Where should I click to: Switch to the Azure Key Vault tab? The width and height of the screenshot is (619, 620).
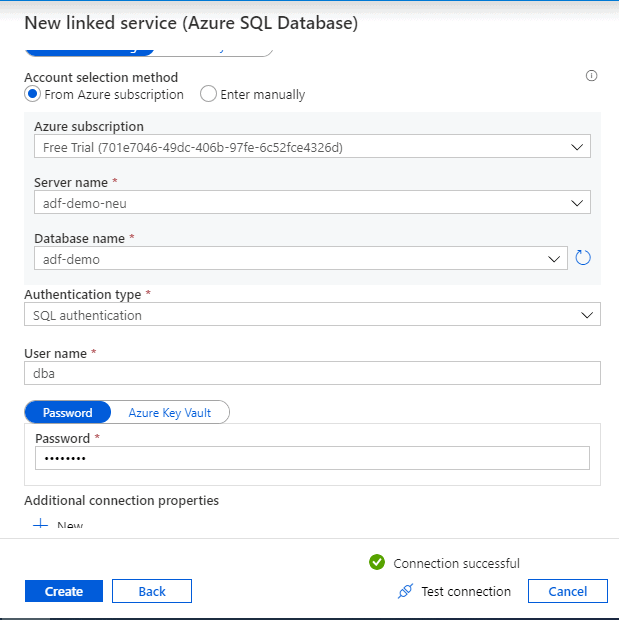169,412
